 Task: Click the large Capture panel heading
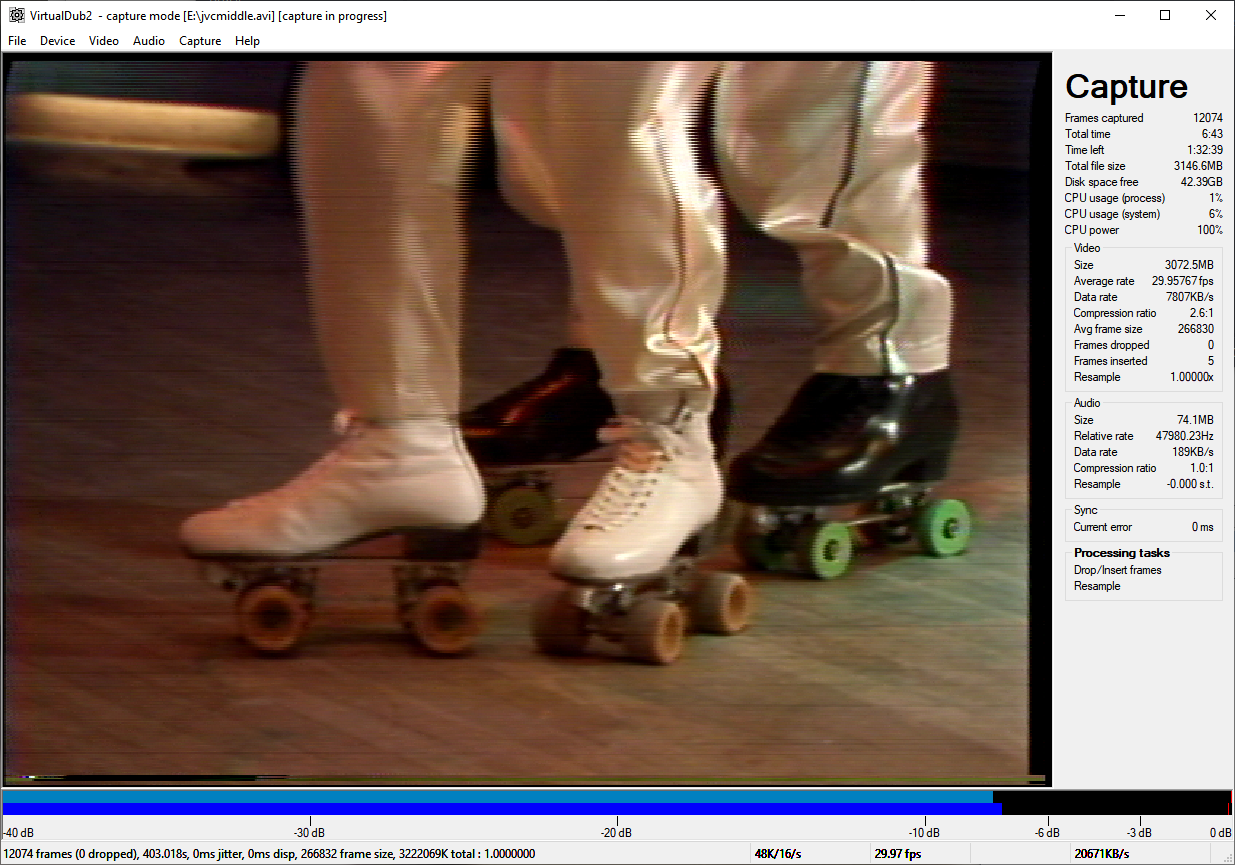pyautogui.click(x=1126, y=87)
